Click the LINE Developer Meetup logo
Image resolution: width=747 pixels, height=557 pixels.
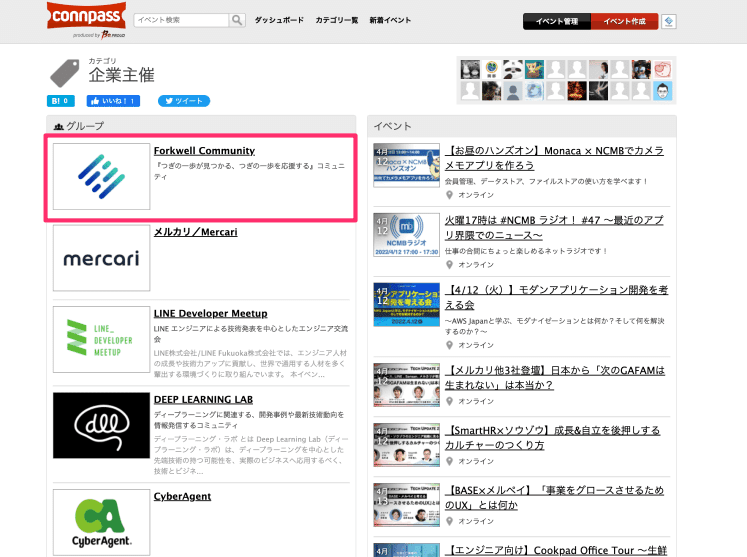pyautogui.click(x=101, y=339)
